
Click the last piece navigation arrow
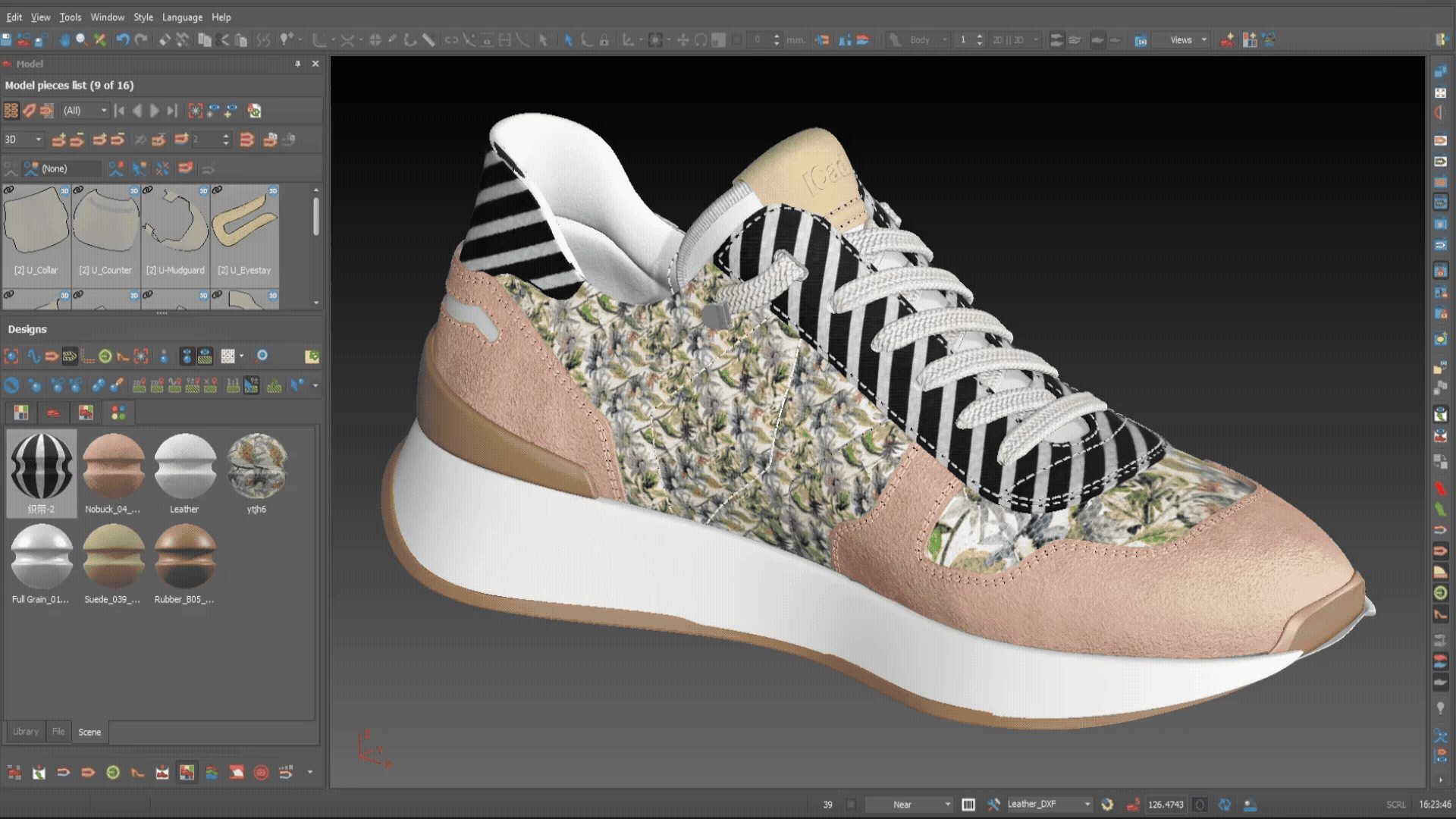pos(172,111)
